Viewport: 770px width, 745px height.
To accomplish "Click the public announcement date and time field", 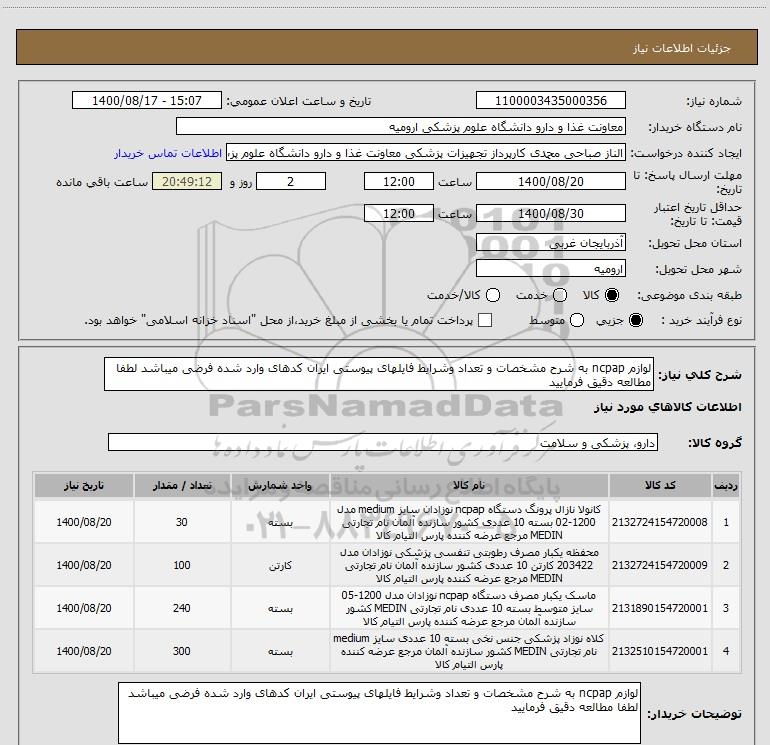I will tap(151, 101).
